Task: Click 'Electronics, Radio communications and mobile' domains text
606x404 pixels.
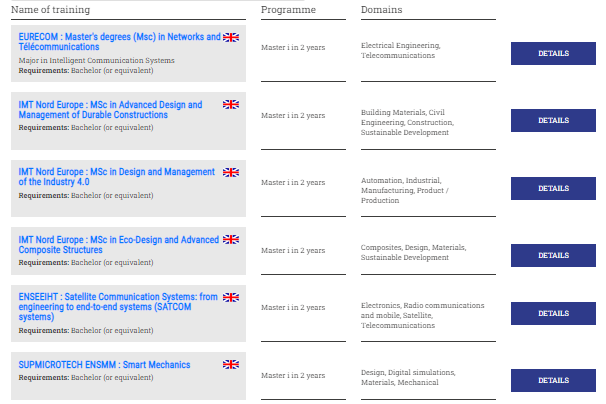Action: click(422, 315)
